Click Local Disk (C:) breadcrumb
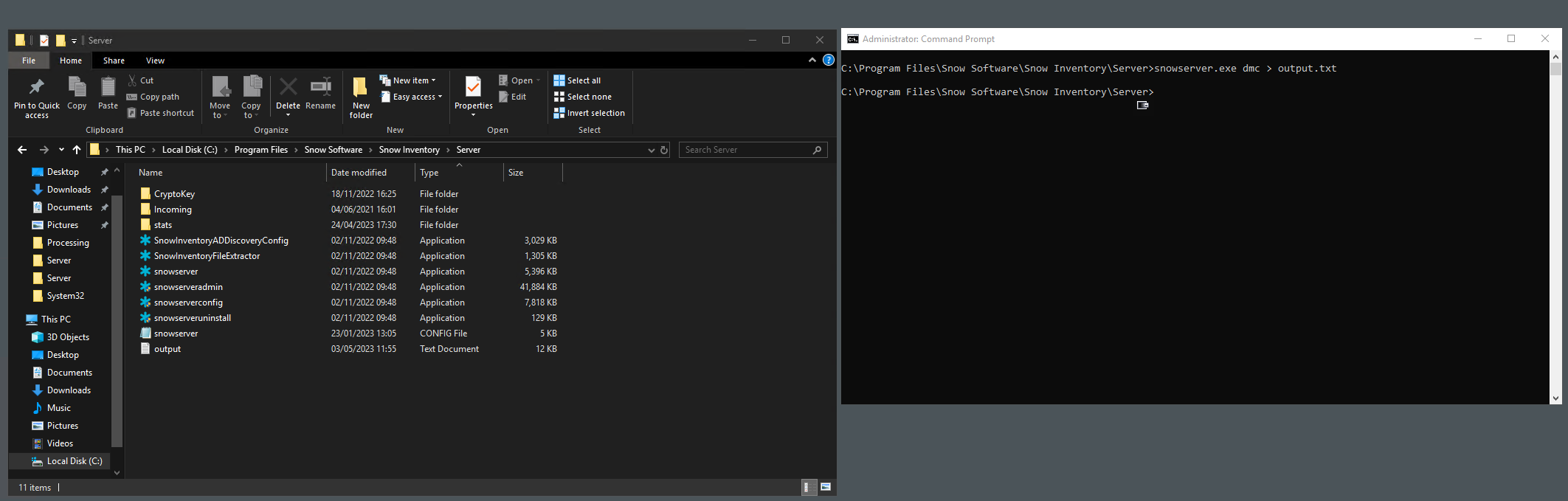Screen dimensions: 1568x501 (190, 150)
